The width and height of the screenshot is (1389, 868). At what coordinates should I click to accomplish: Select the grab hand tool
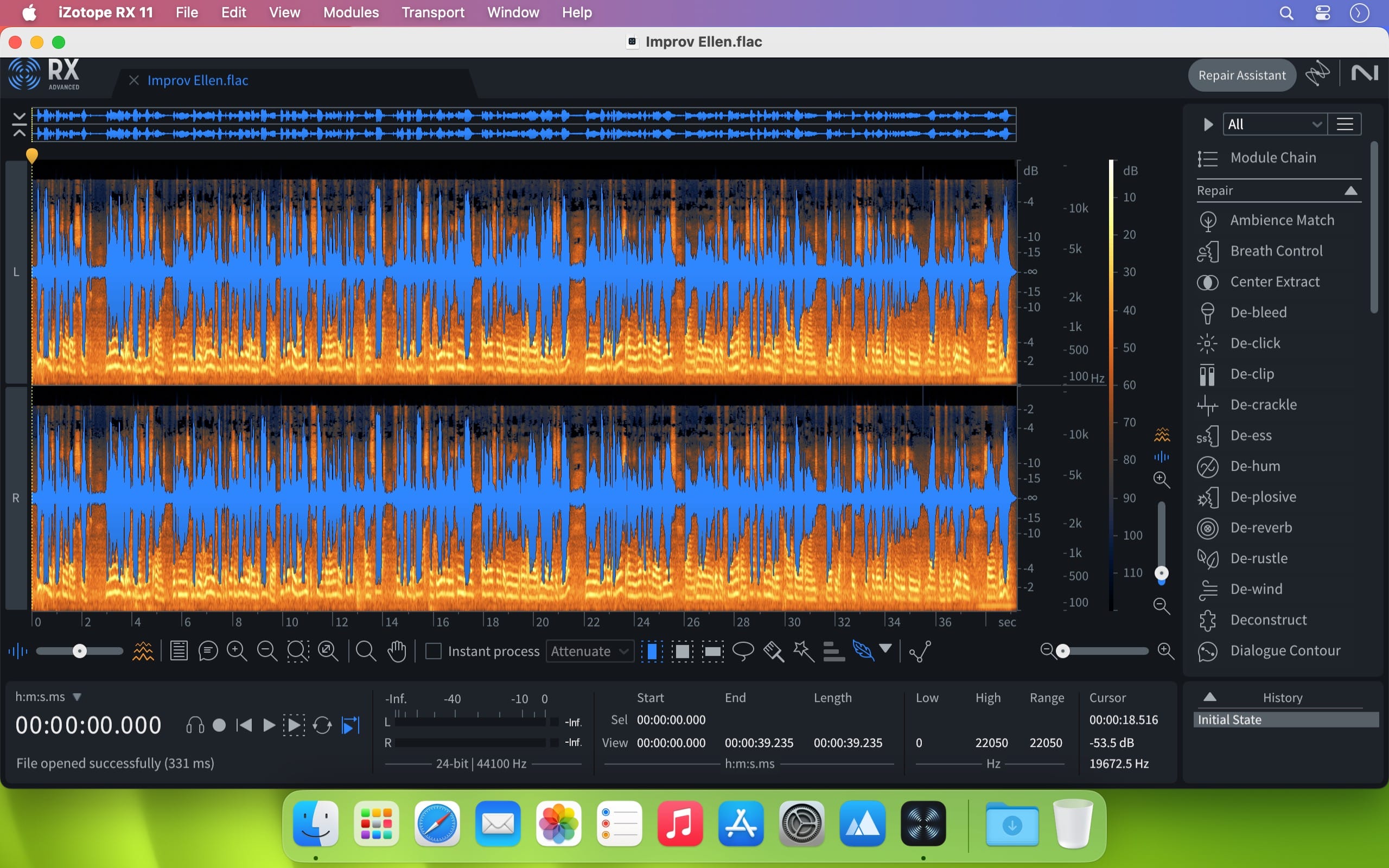(397, 651)
